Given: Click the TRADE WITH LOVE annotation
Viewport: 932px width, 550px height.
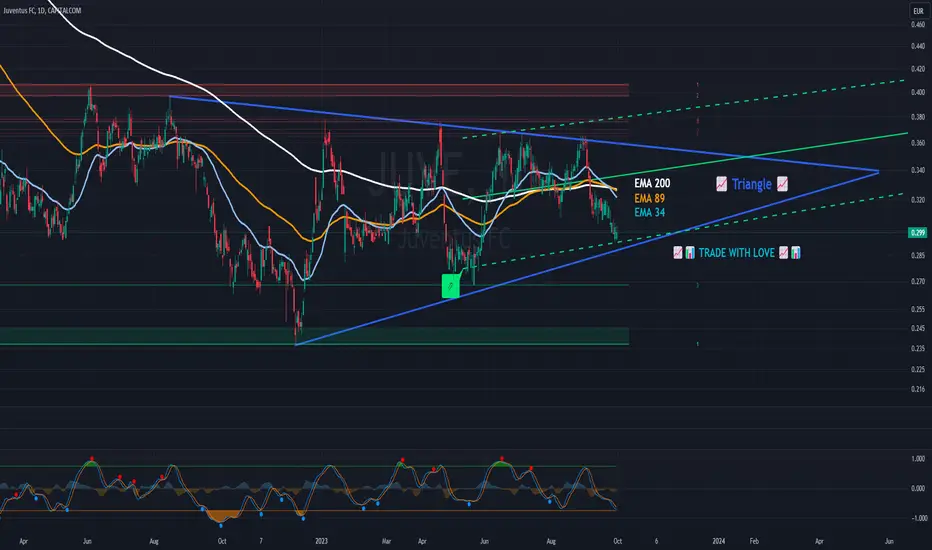Looking at the screenshot, I should [x=736, y=253].
